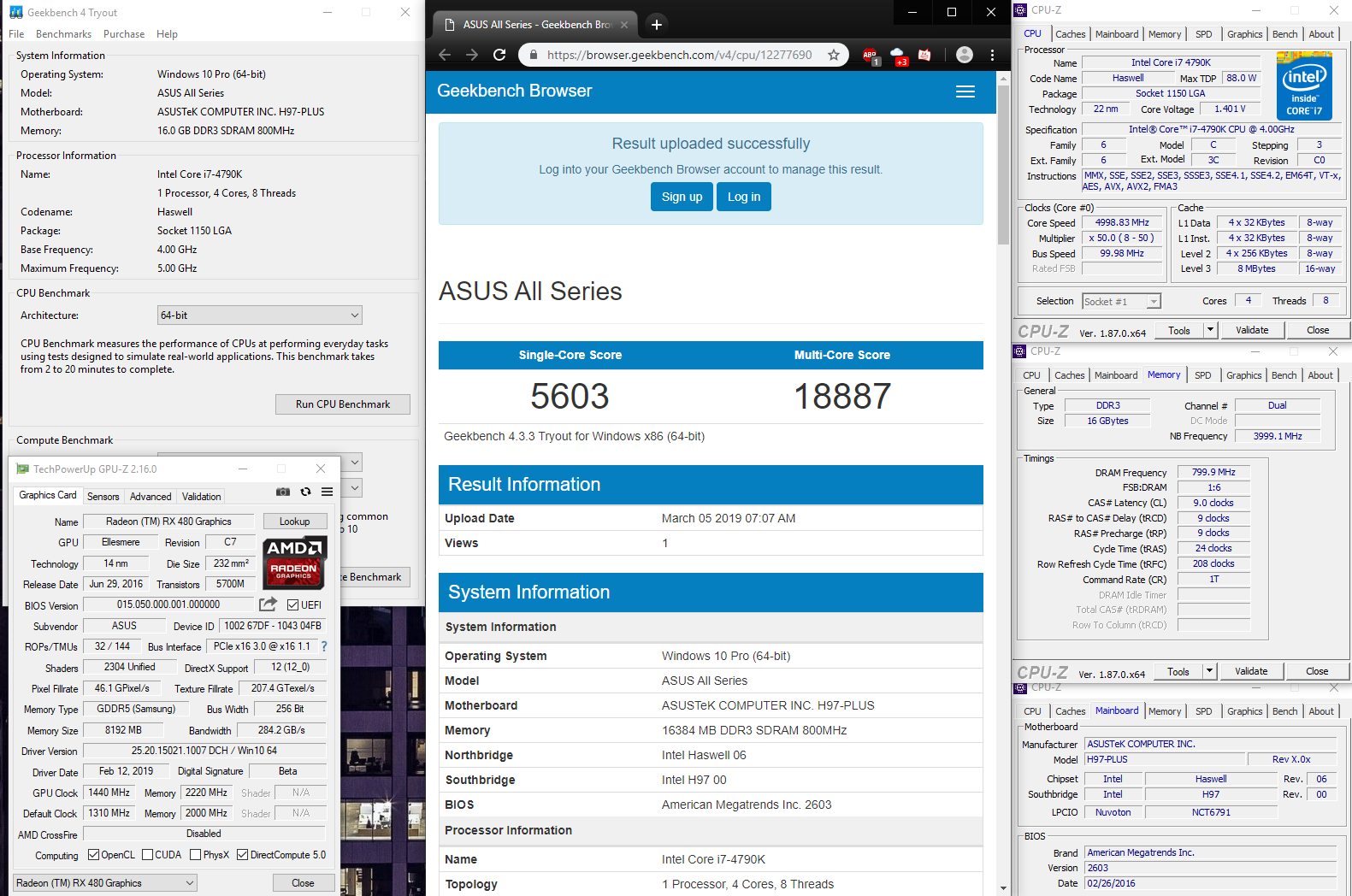Expand Tools dropdown arrow in Memory CPU-Z window

point(1209,671)
